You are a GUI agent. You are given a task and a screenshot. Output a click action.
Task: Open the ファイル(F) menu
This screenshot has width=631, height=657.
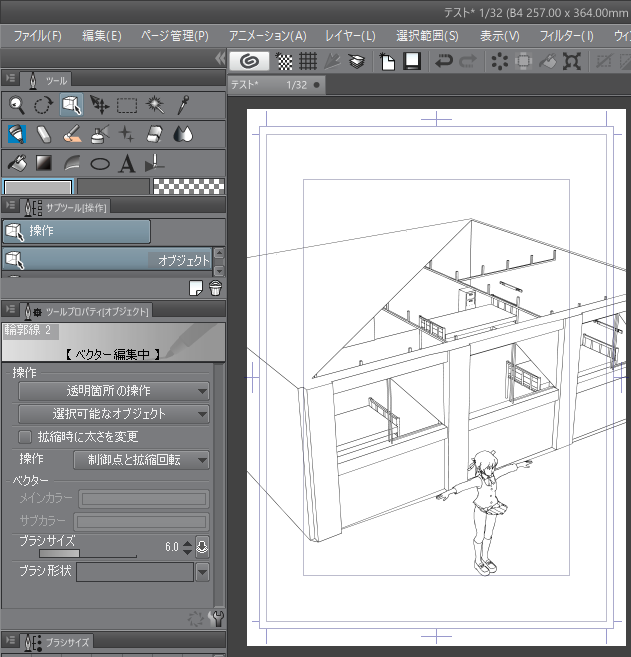pyautogui.click(x=37, y=36)
